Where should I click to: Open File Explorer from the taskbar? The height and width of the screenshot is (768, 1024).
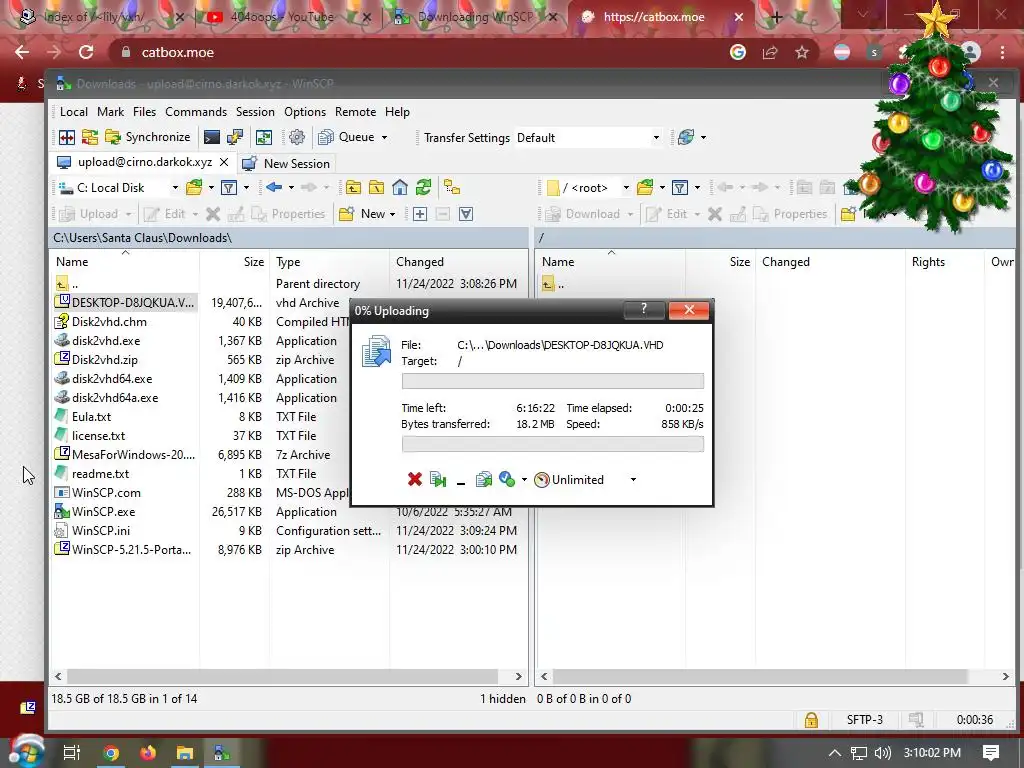click(185, 753)
